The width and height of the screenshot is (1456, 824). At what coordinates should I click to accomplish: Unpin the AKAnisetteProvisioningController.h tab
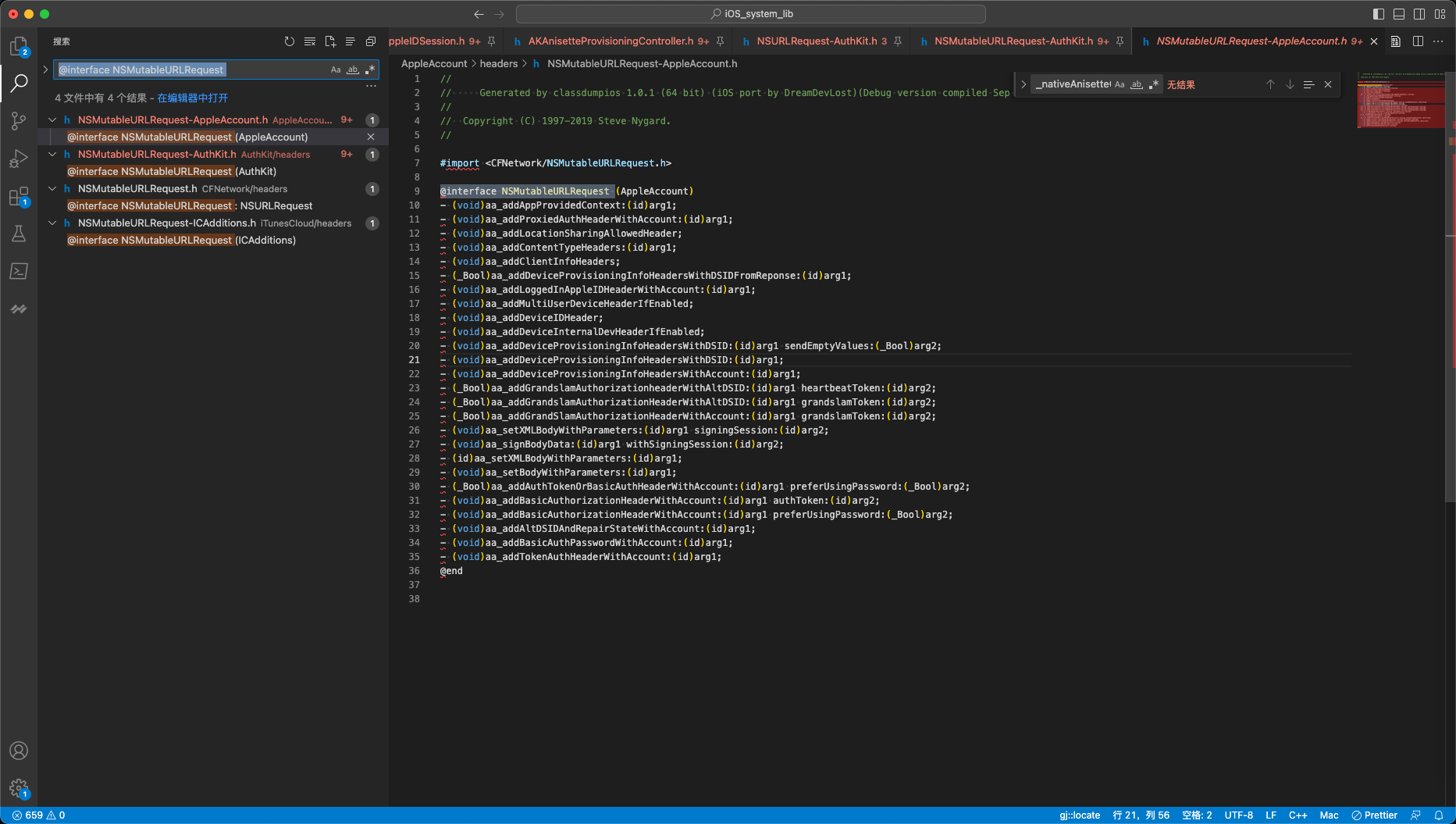tap(720, 41)
